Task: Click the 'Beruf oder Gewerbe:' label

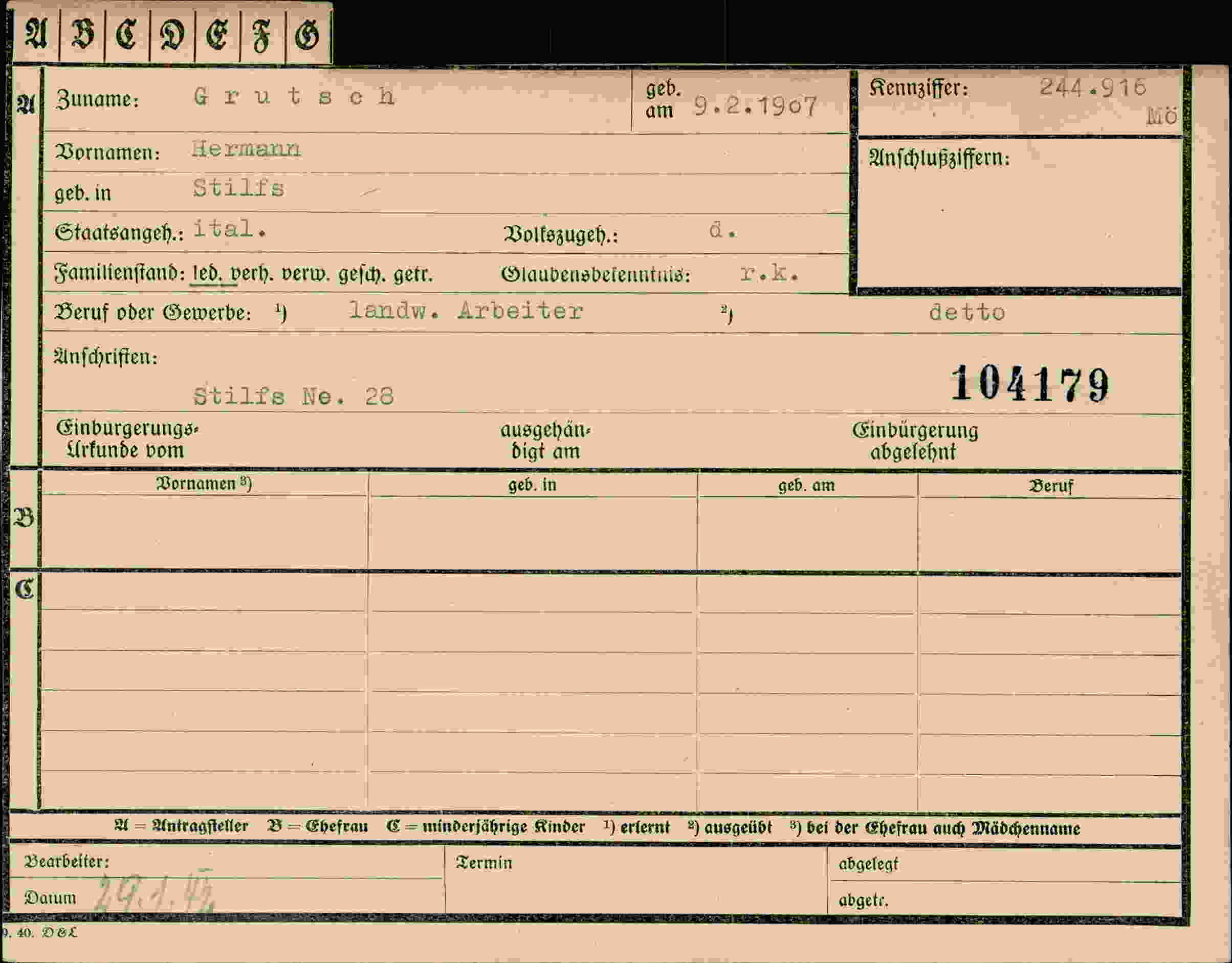Action: pos(152,312)
